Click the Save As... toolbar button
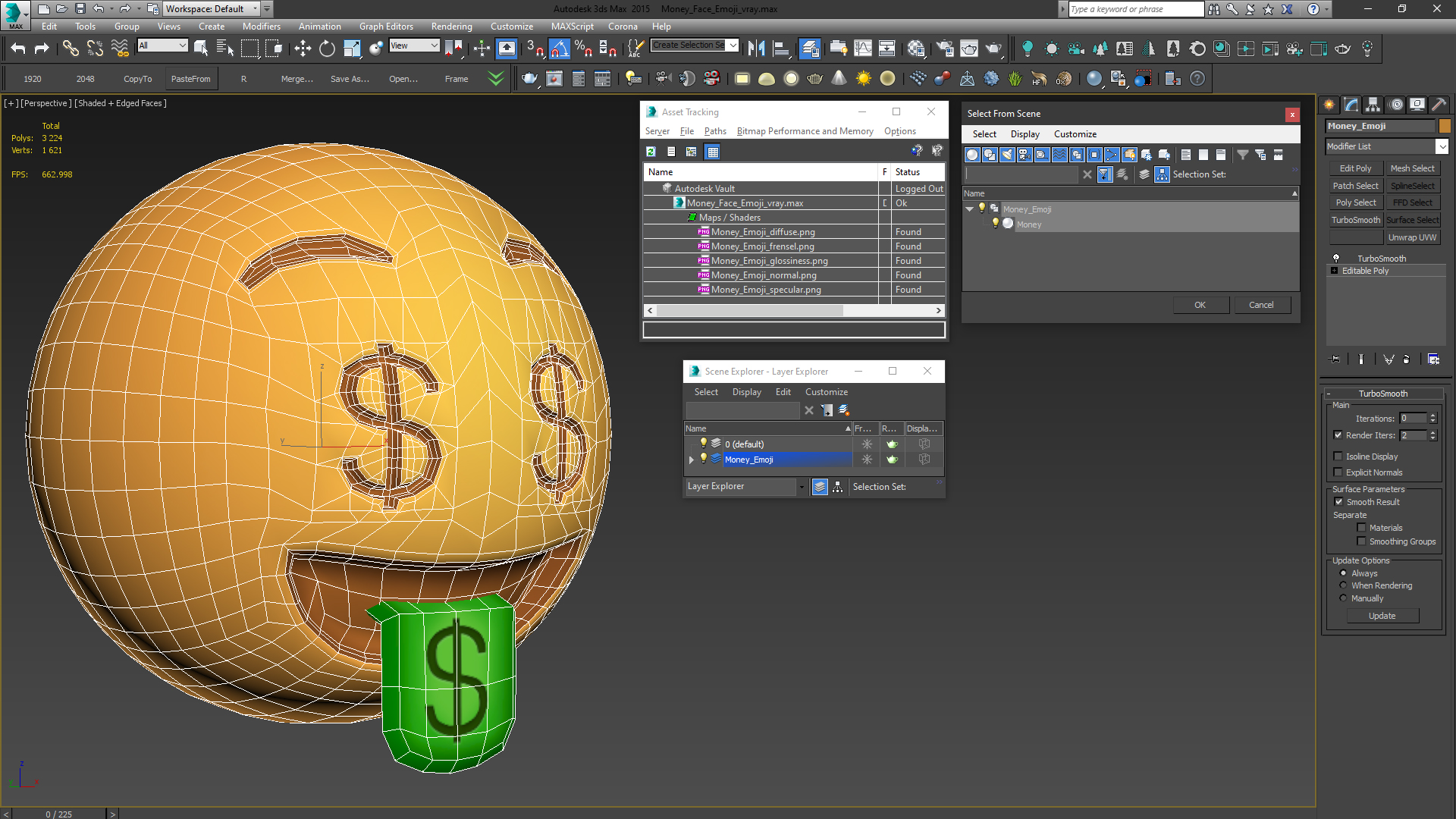 coord(350,79)
